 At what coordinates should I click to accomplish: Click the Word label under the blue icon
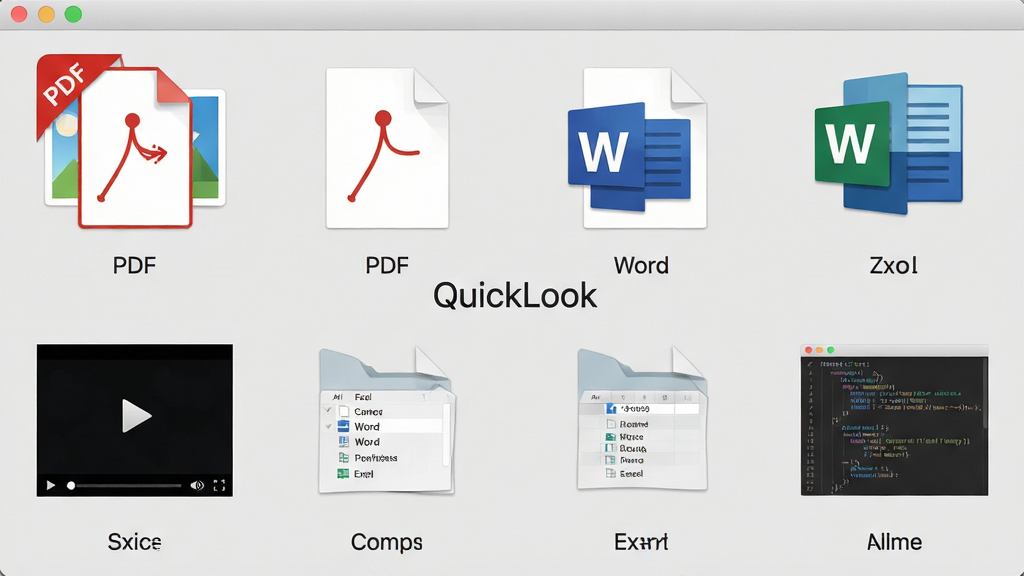(641, 265)
